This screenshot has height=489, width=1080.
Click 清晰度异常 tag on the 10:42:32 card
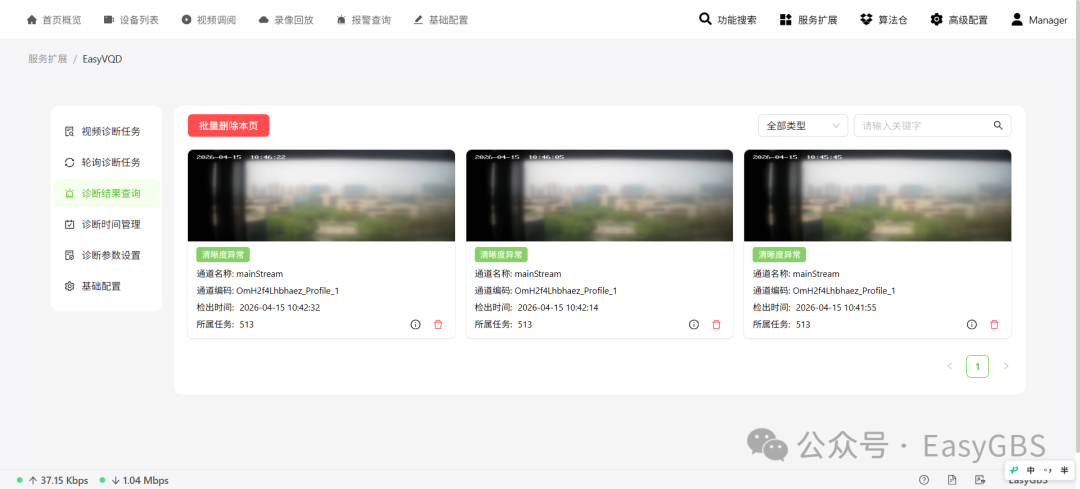click(x=223, y=255)
